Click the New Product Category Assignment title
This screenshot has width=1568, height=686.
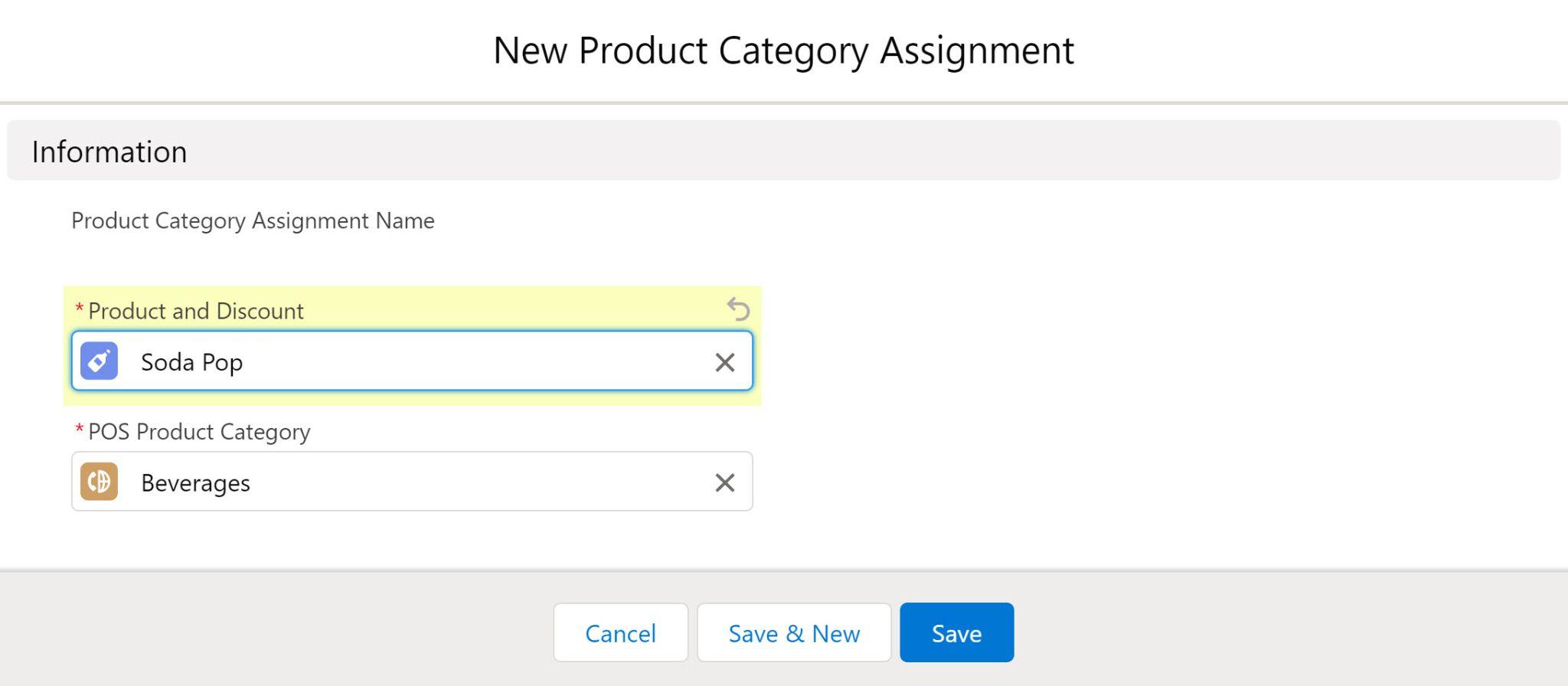(x=783, y=50)
